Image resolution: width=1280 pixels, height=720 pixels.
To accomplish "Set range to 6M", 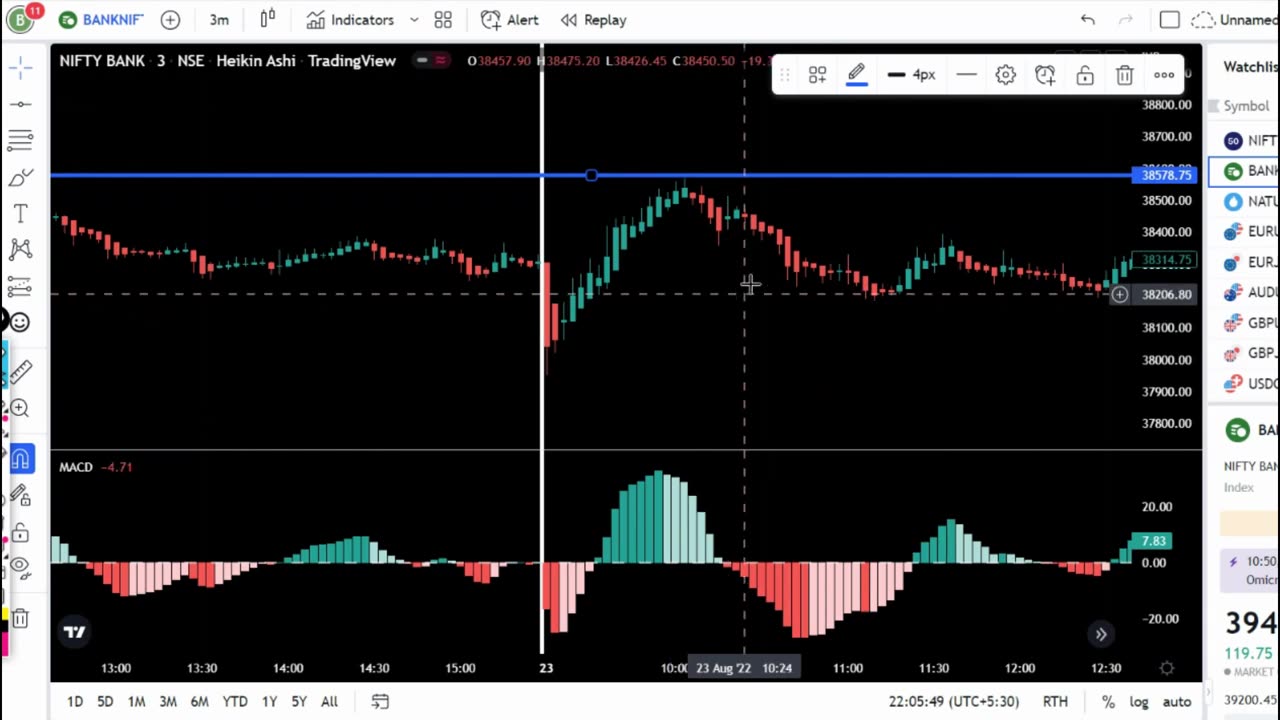I will pyautogui.click(x=199, y=702).
